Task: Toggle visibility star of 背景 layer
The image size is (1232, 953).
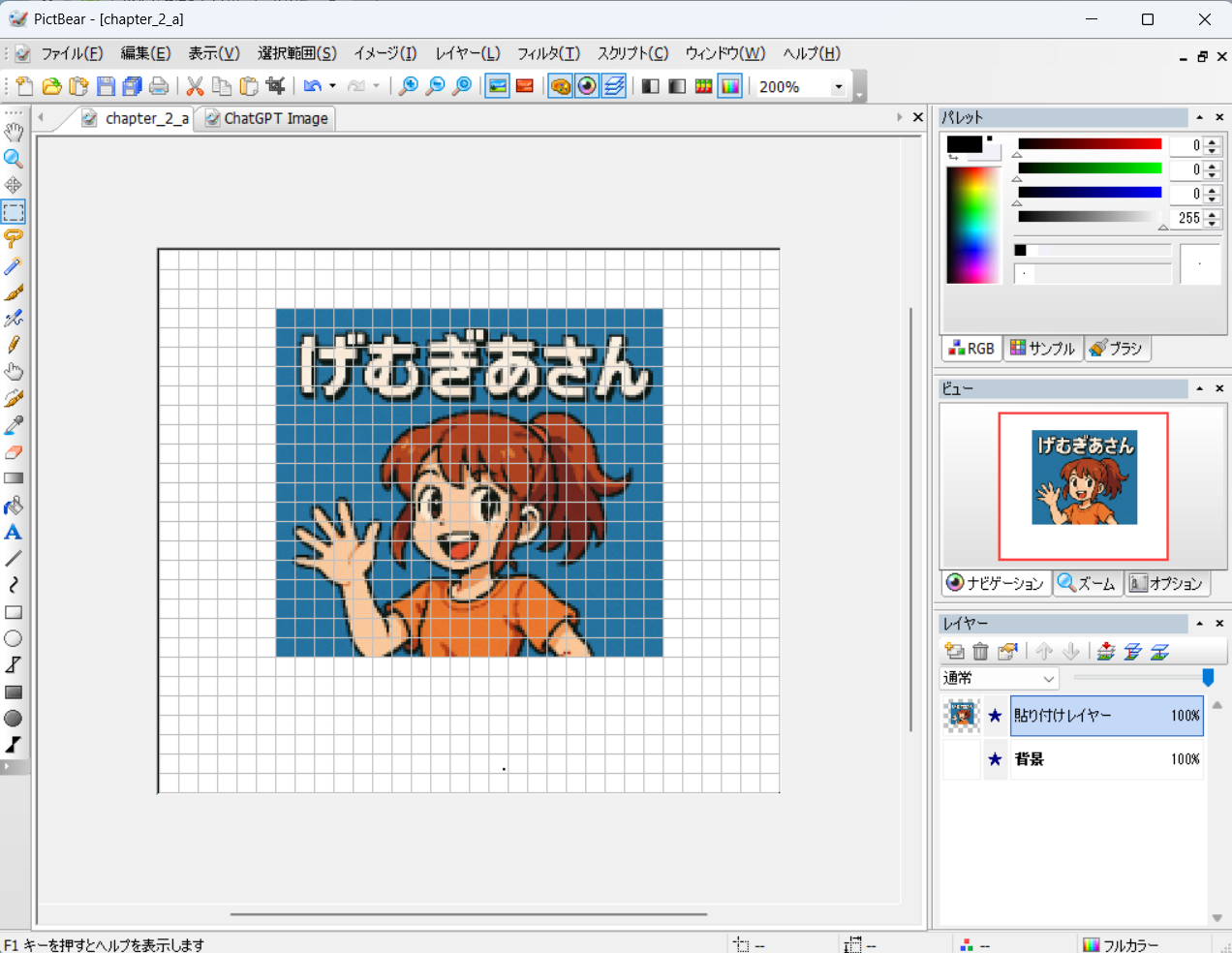Action: tap(995, 759)
